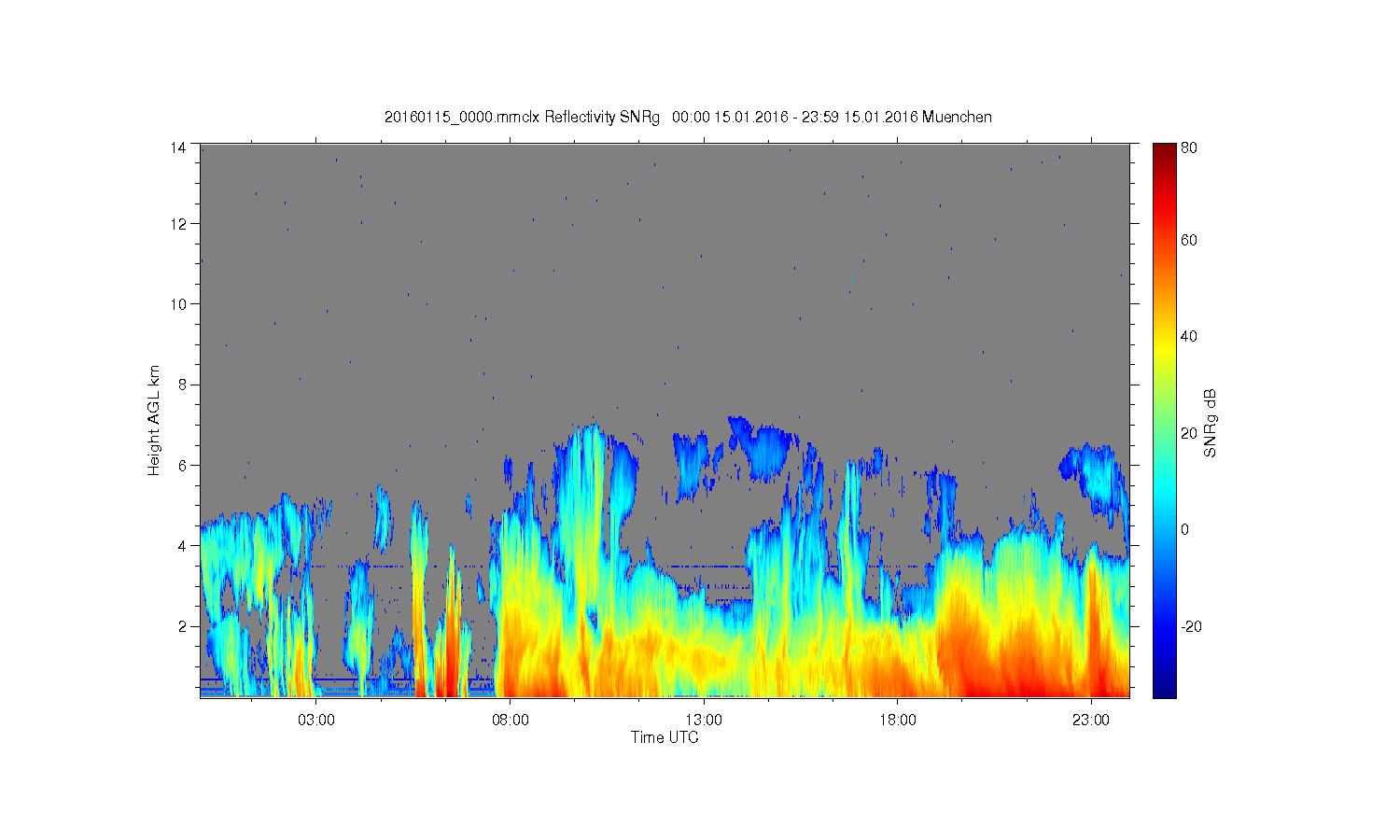Click the height axis label 8
The height and width of the screenshot is (840, 1400).
click(x=182, y=385)
